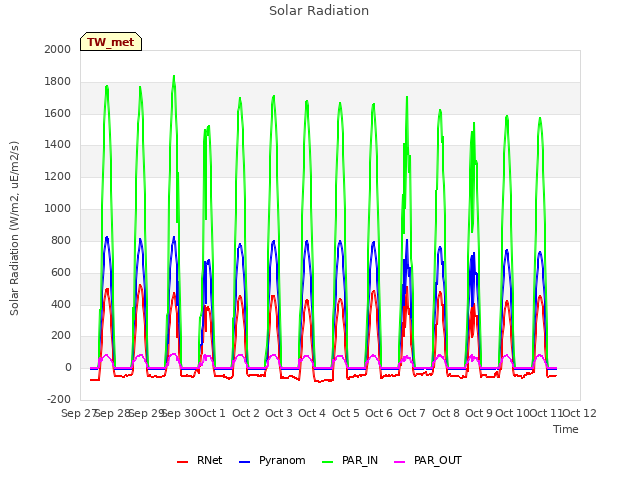Click the 200 y-axis tick label
This screenshot has width=640, height=480.
61,336
